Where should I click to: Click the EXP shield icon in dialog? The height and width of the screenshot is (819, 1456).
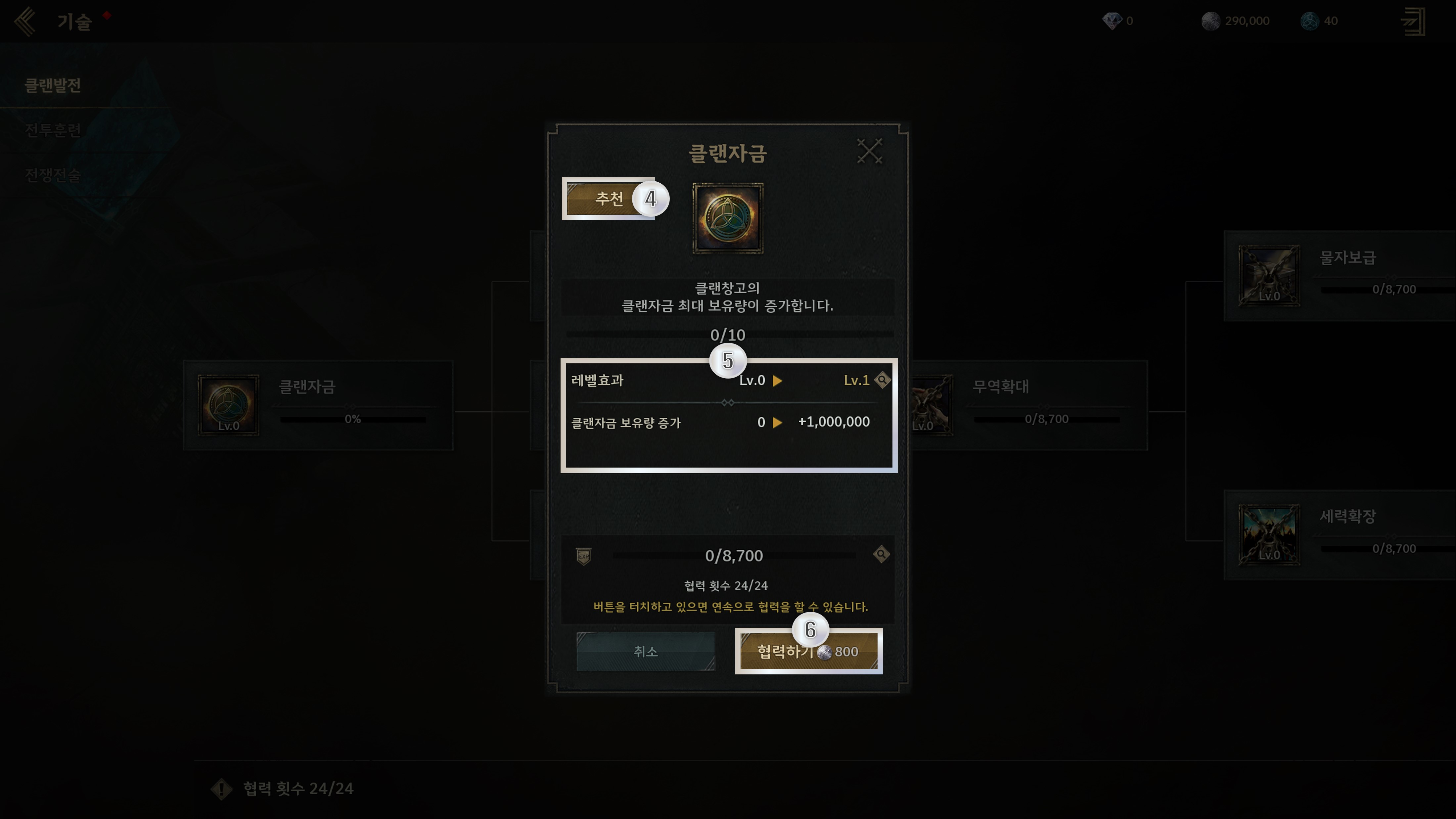click(x=584, y=556)
